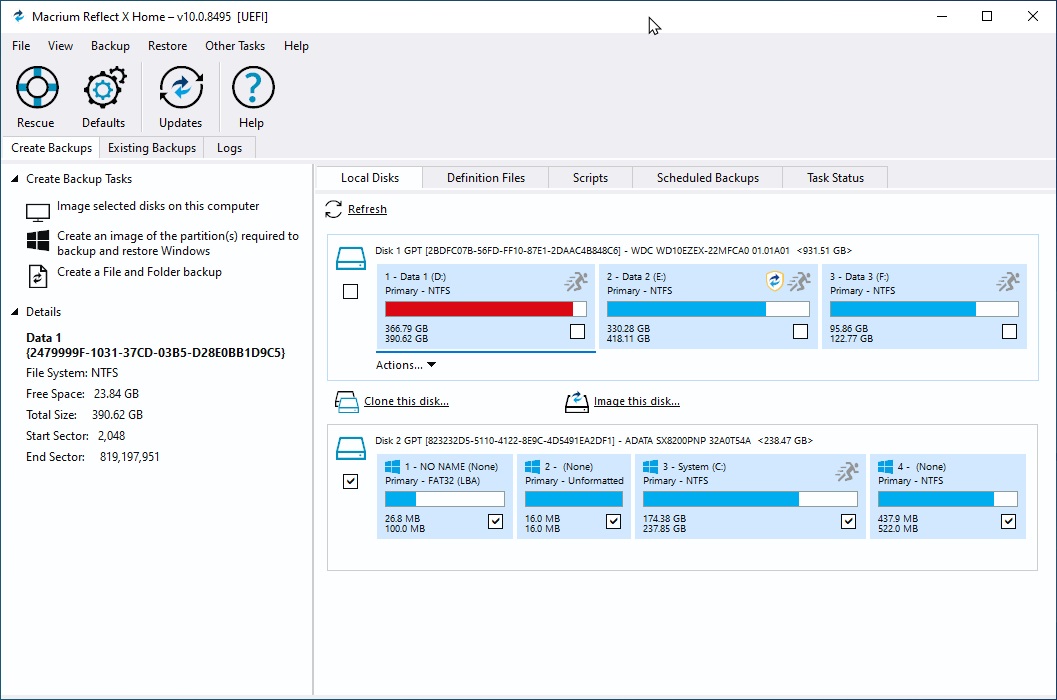
Task: Click the Windows flag on partition 4 (None)
Action: 886,467
